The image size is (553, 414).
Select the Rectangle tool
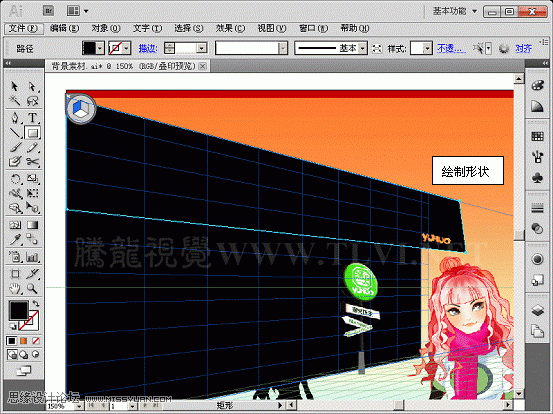(x=32, y=133)
